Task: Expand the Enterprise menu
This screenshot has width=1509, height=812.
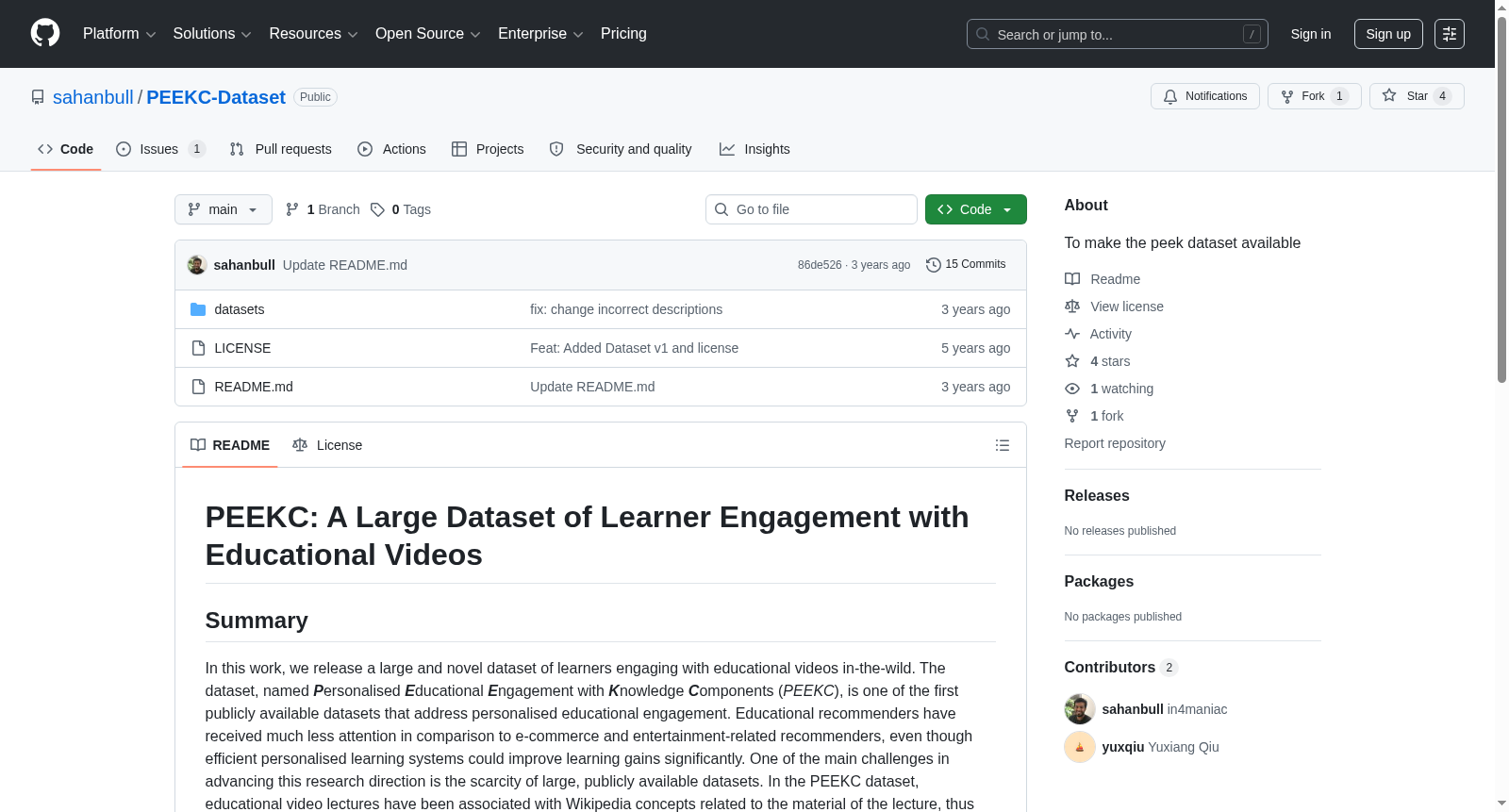Action: click(540, 34)
